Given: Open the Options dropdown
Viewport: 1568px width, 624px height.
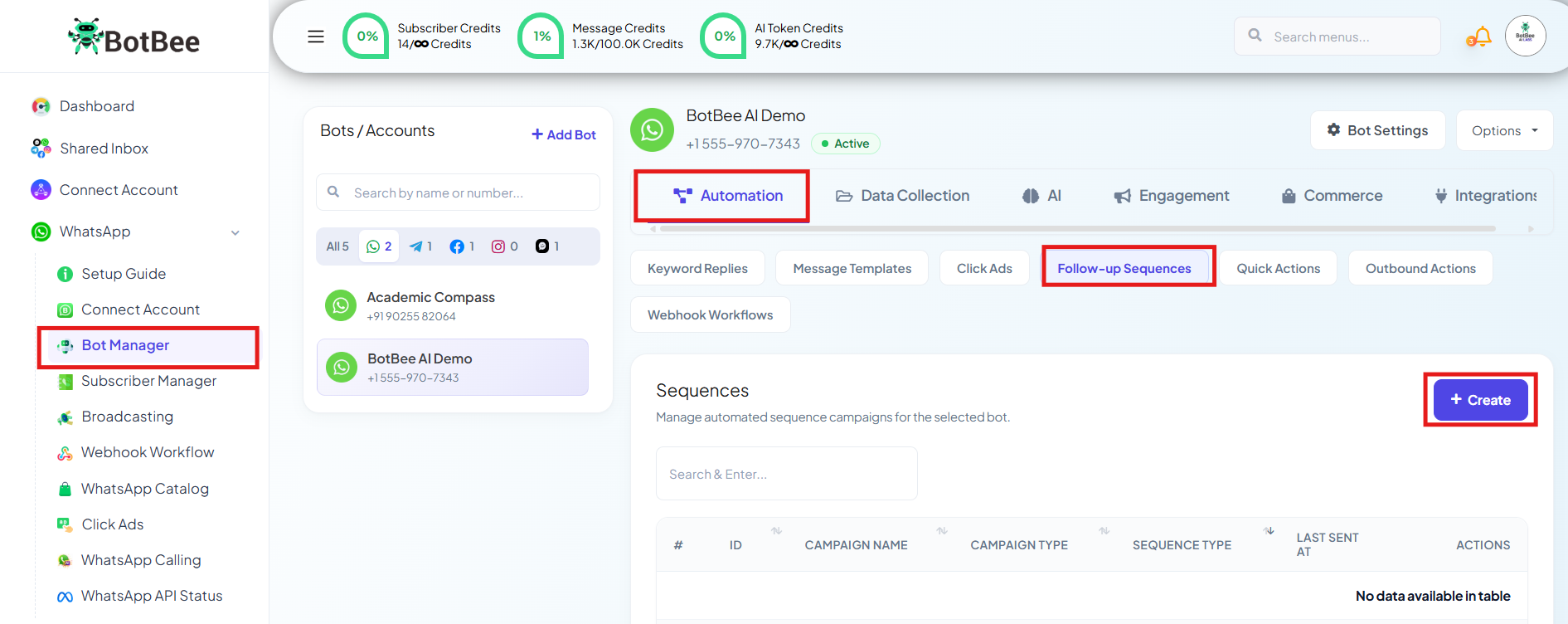Looking at the screenshot, I should [1504, 130].
